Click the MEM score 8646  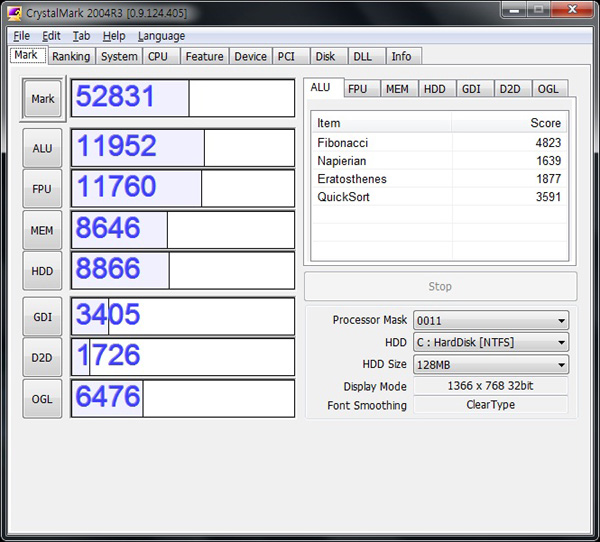[183, 230]
